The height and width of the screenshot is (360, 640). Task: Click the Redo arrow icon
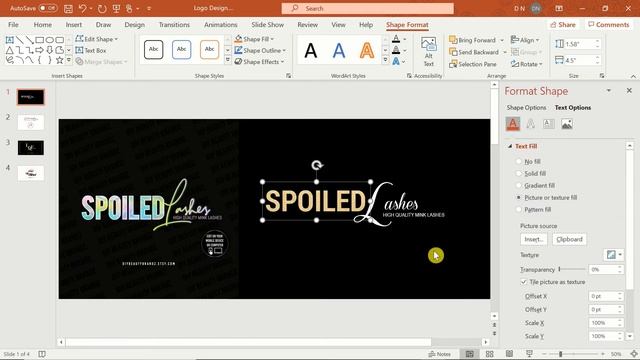(x=102, y=8)
